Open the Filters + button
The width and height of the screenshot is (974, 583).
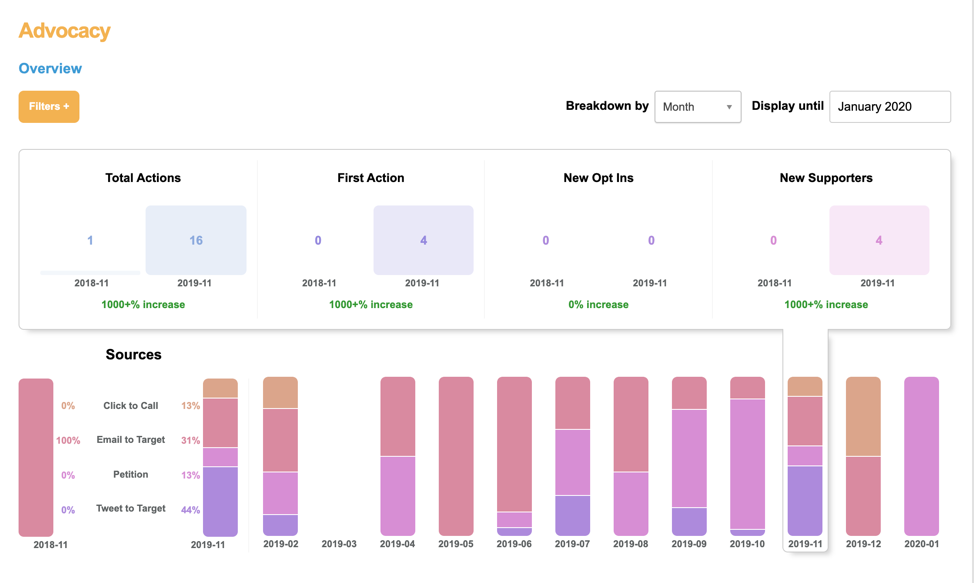tap(49, 107)
